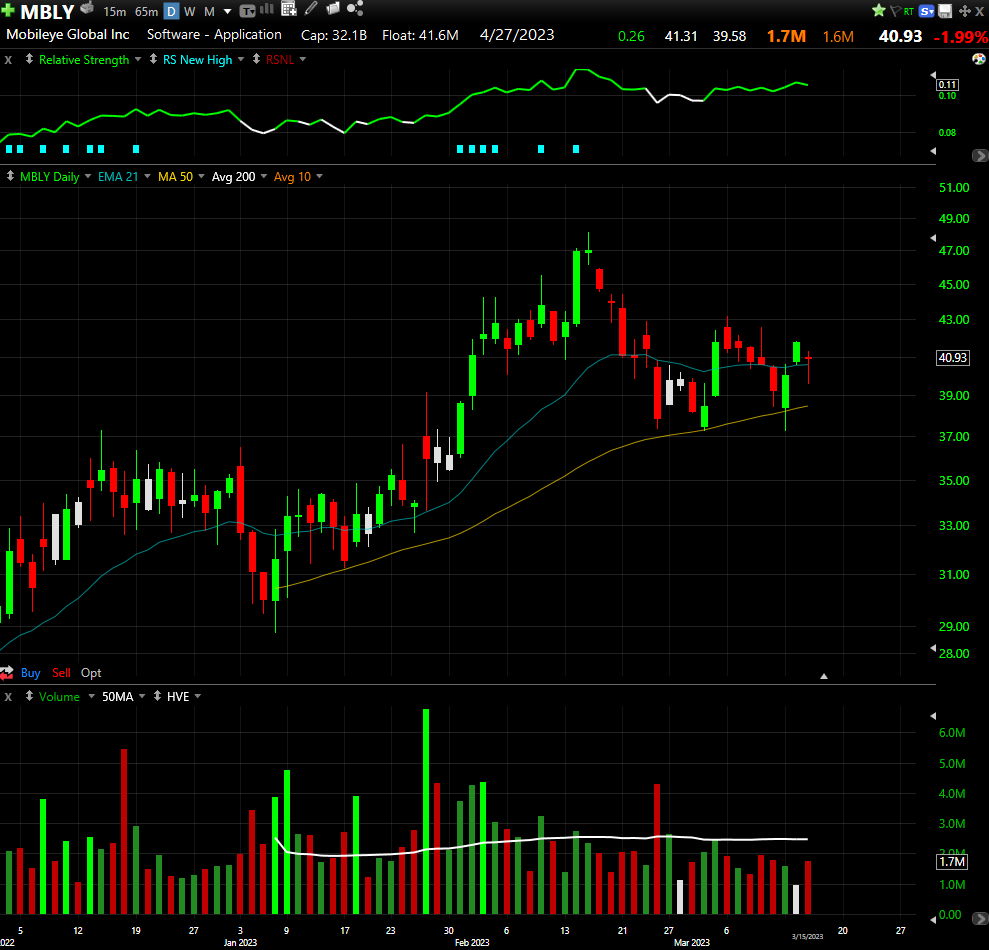The width and height of the screenshot is (989, 950).
Task: Click the 3/15/2023 date axis marker
Action: coord(807,936)
